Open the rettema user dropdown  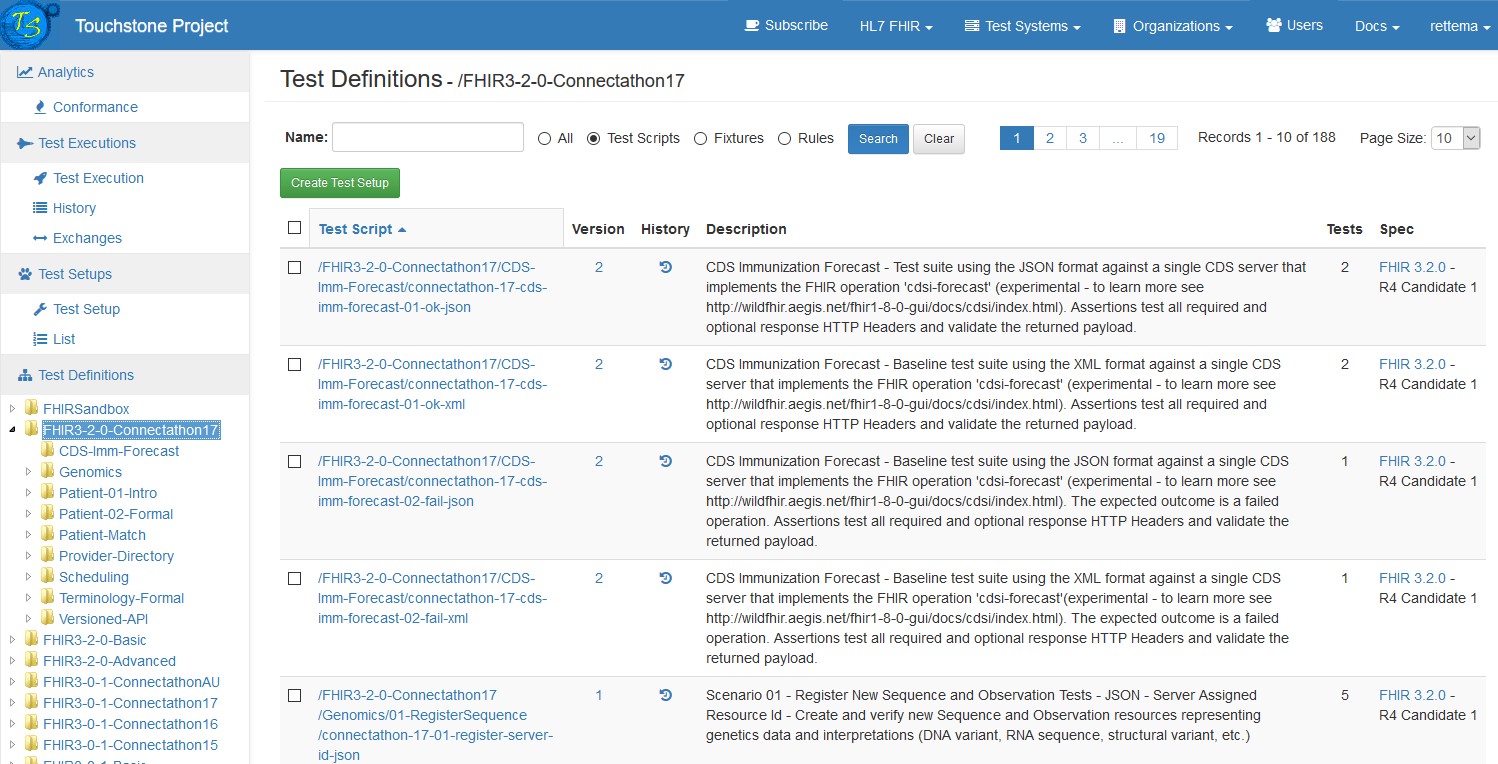tap(1460, 26)
